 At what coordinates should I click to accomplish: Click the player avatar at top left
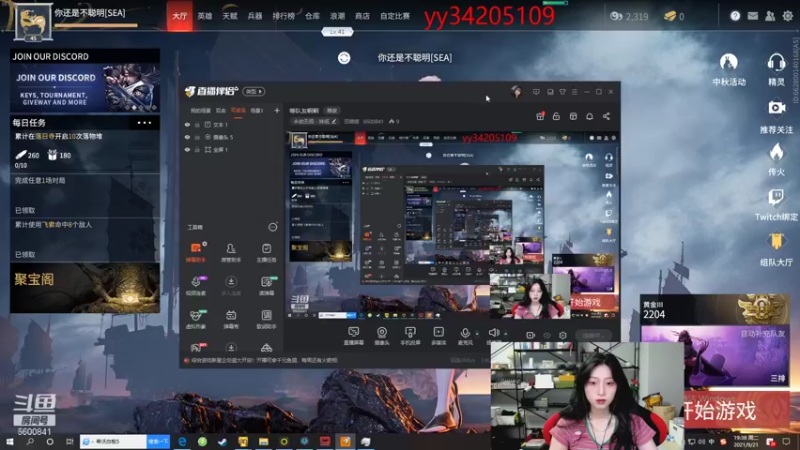[33, 21]
